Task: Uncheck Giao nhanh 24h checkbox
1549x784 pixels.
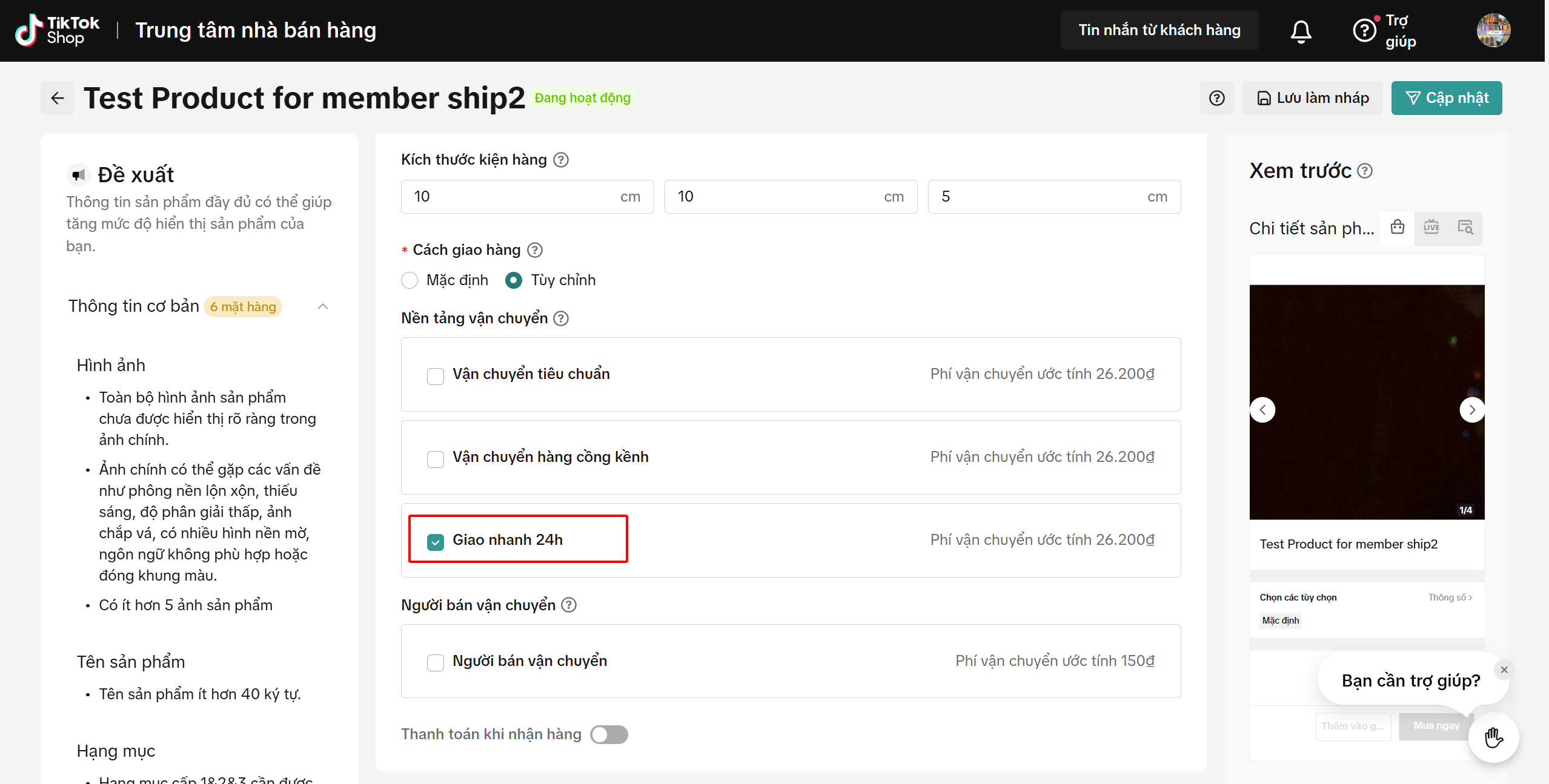Action: point(435,541)
